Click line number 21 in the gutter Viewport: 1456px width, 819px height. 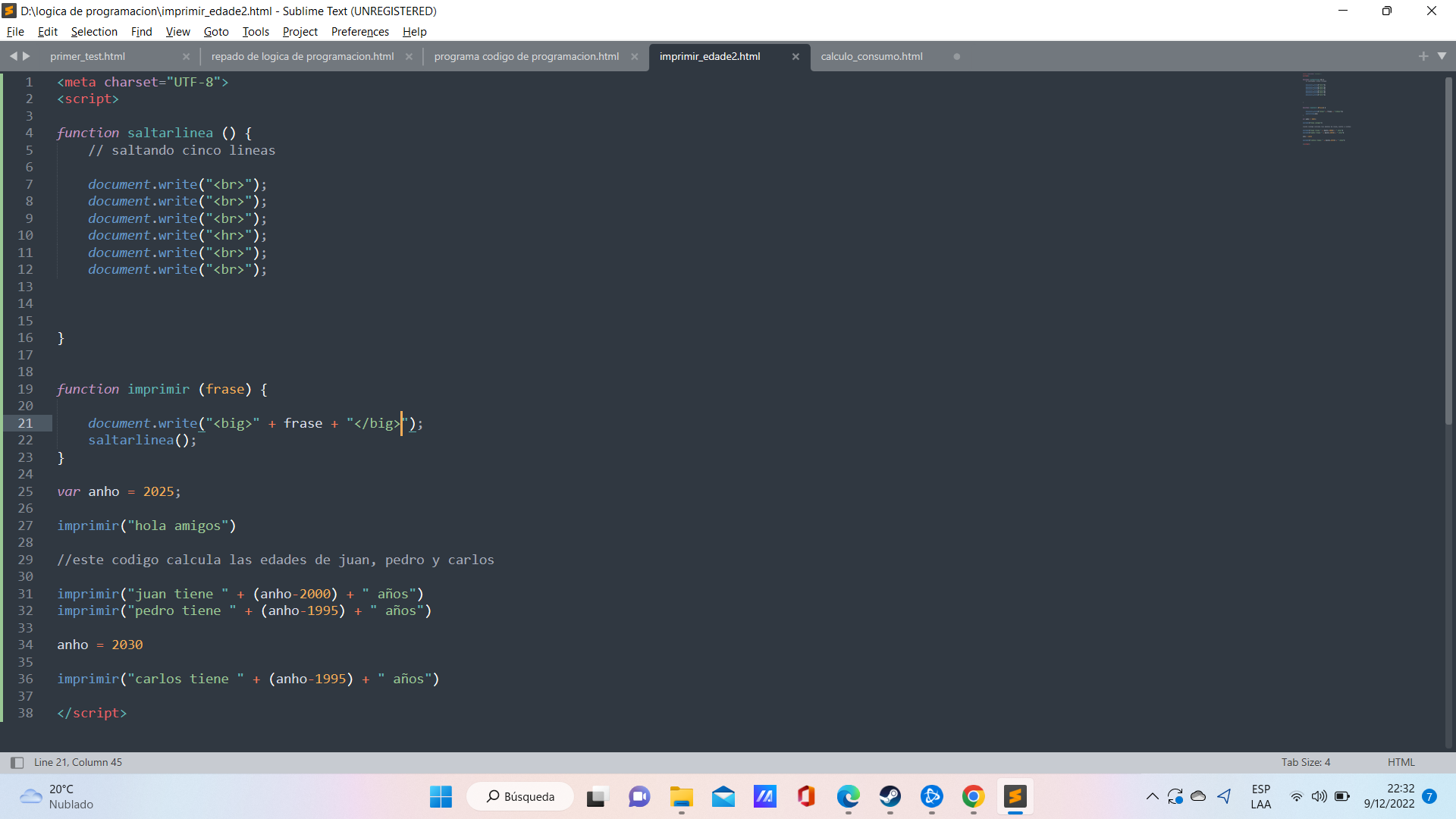point(25,423)
